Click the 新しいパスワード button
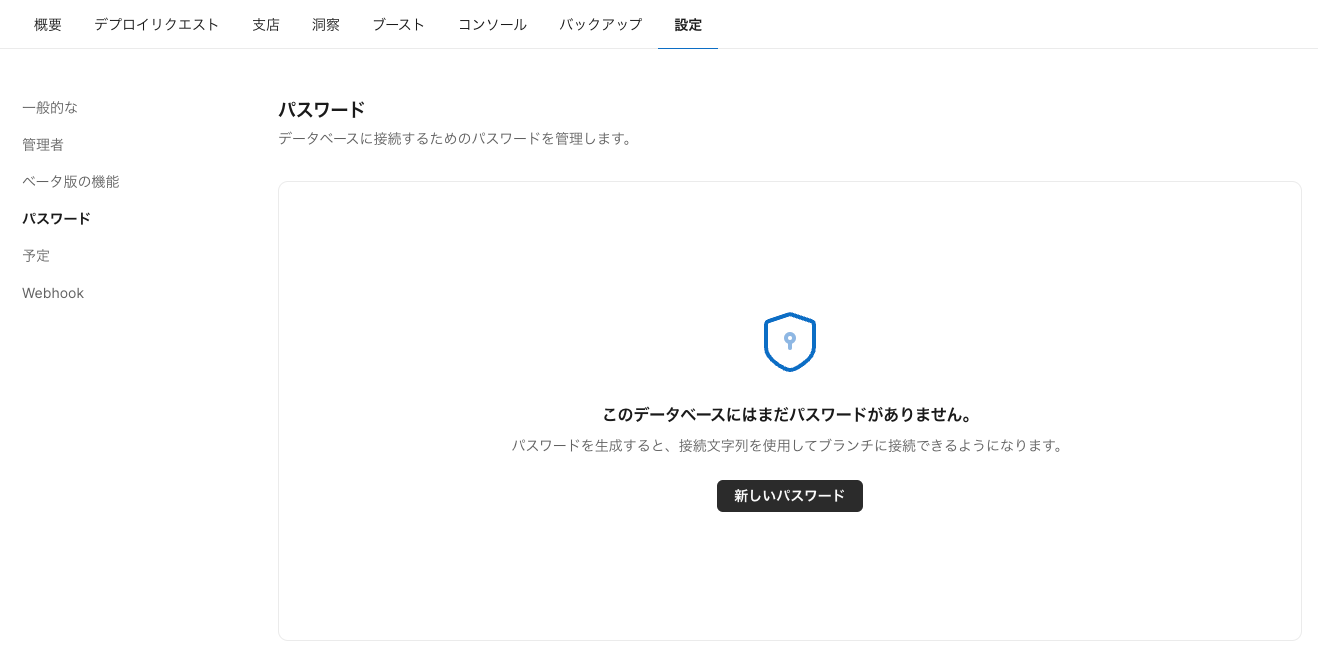Image resolution: width=1318 pixels, height=656 pixels. [790, 496]
